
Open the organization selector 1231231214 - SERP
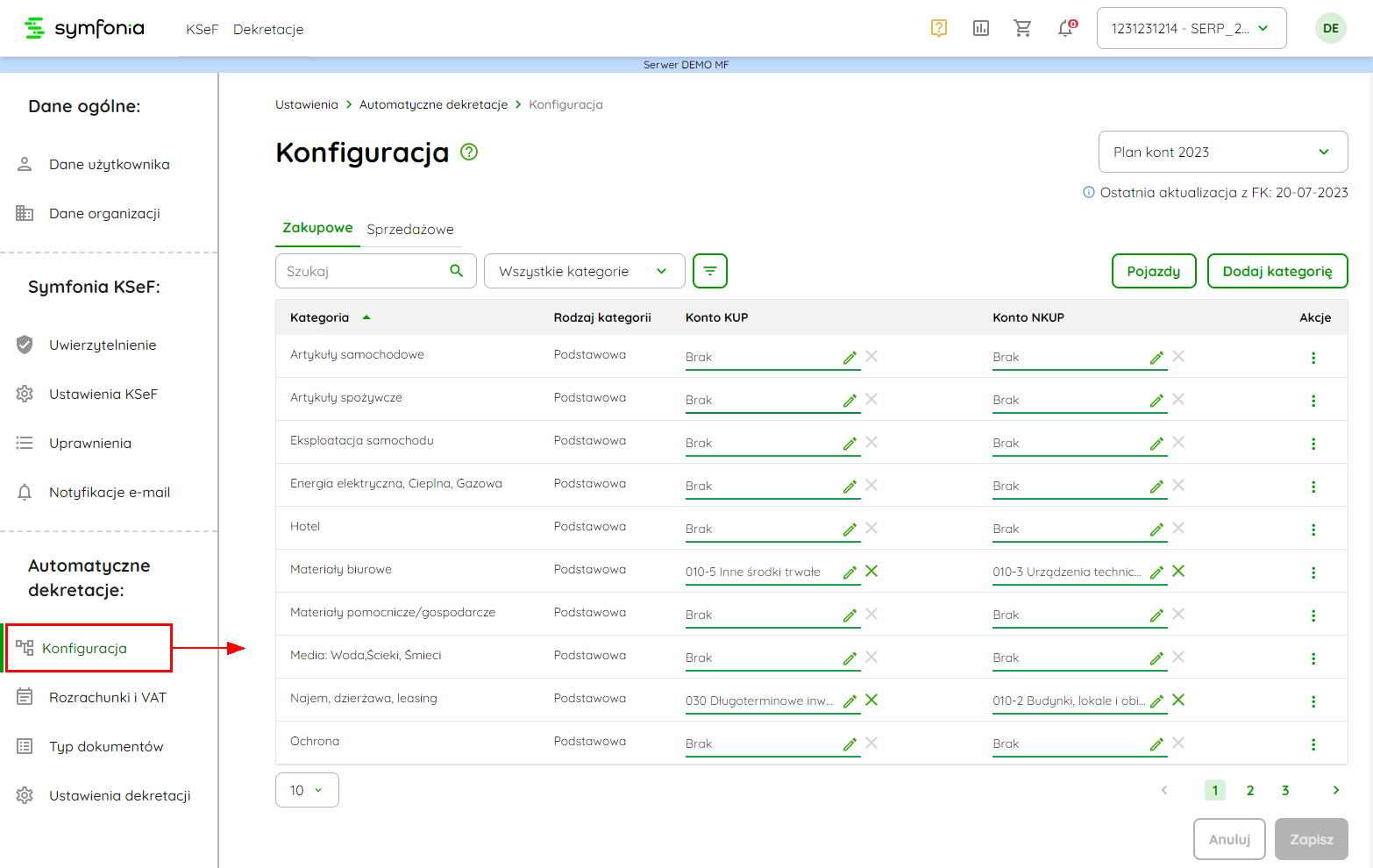point(1192,28)
